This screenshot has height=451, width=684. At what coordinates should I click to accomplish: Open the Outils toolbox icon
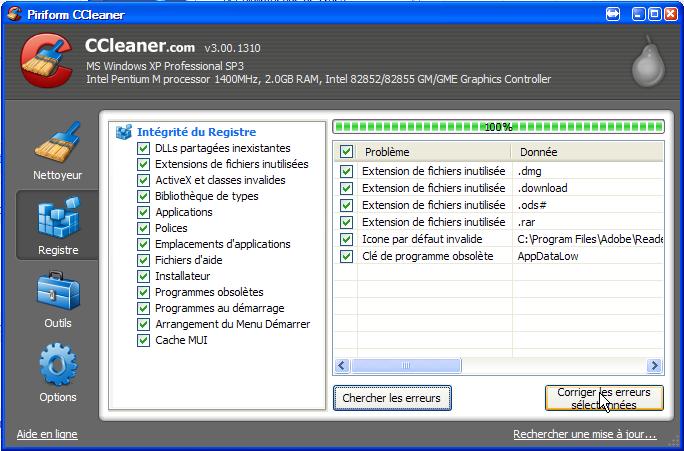coord(58,297)
